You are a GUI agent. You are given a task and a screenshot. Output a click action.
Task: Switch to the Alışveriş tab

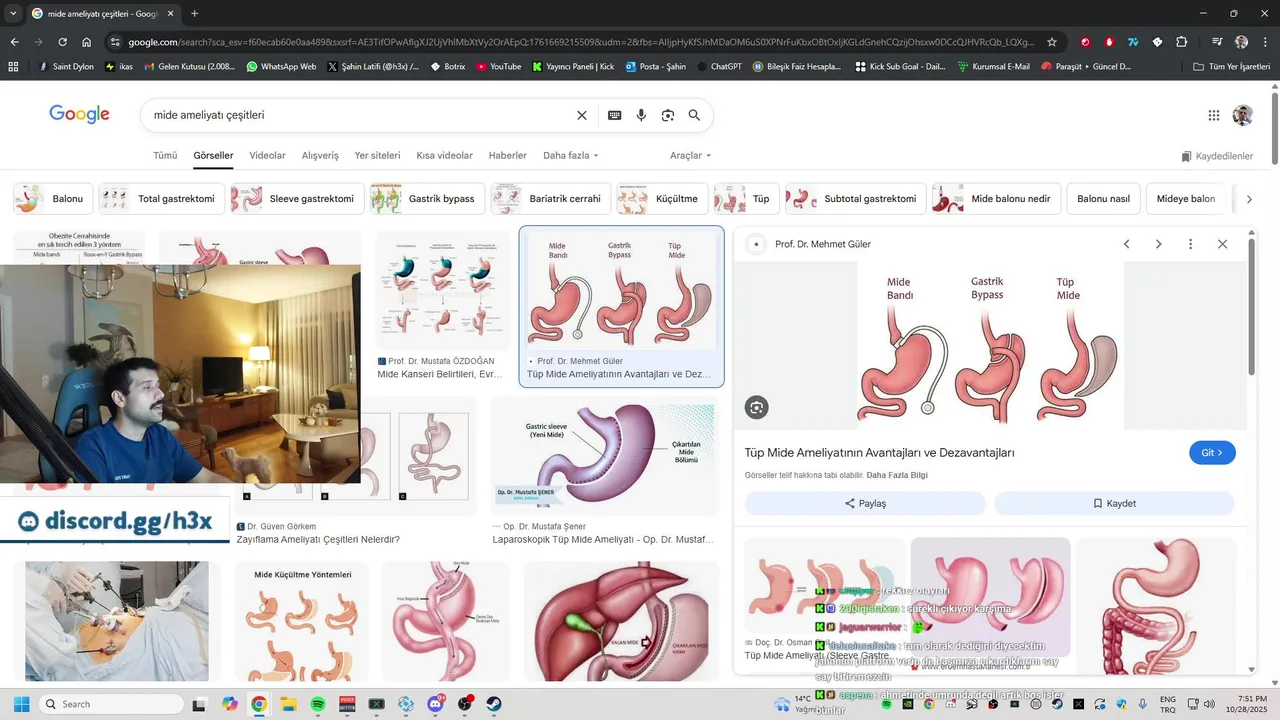[320, 156]
